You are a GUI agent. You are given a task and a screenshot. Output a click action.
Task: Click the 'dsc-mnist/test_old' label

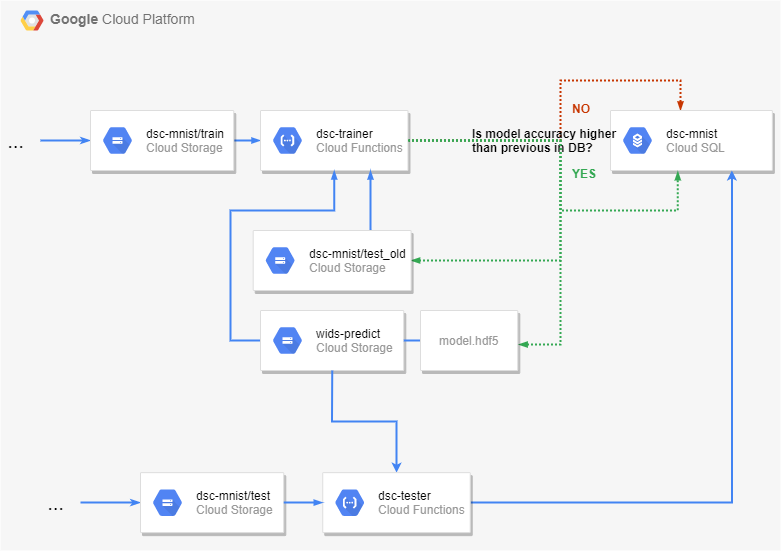pos(357,254)
